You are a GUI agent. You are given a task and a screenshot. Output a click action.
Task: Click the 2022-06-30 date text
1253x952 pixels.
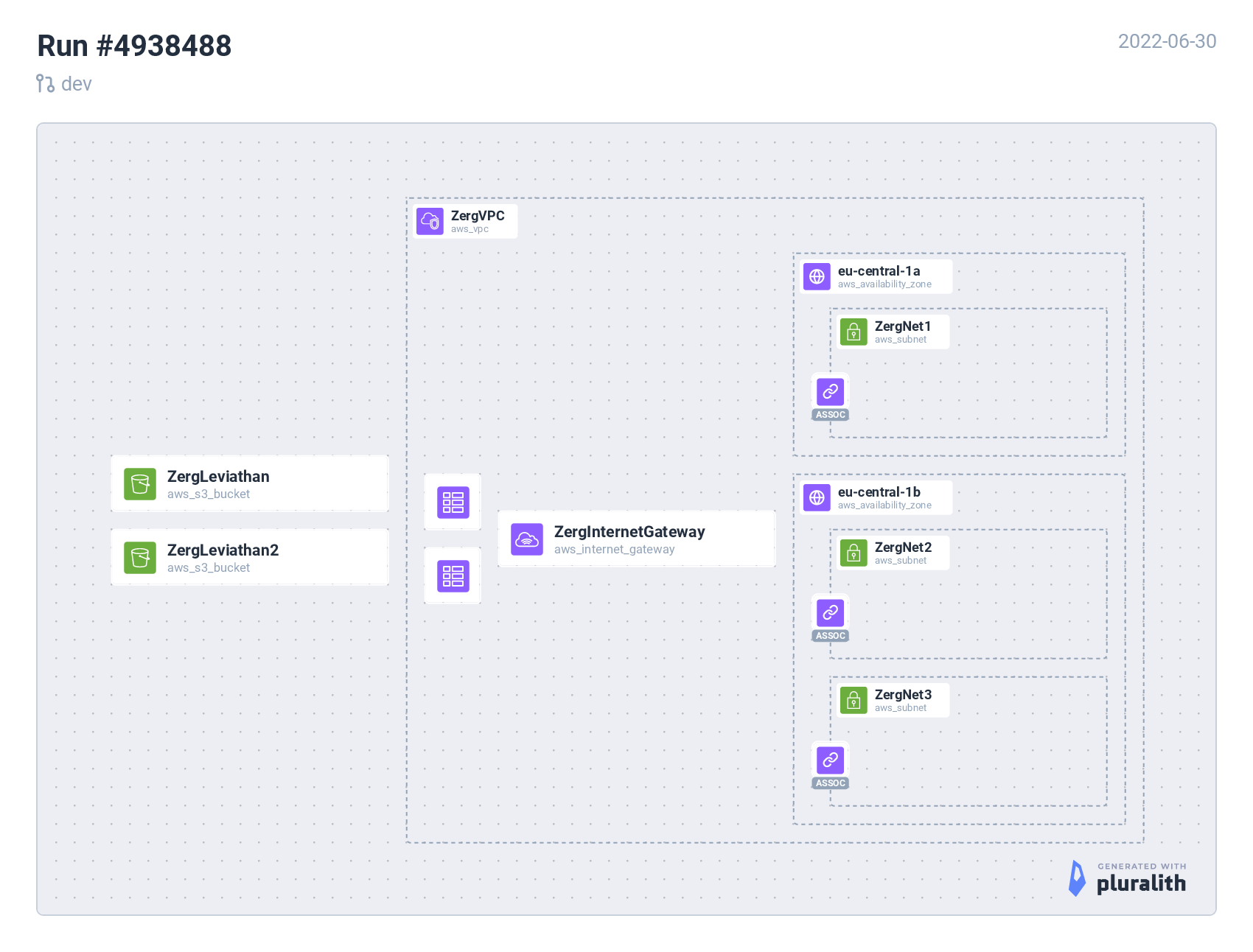click(x=1167, y=41)
